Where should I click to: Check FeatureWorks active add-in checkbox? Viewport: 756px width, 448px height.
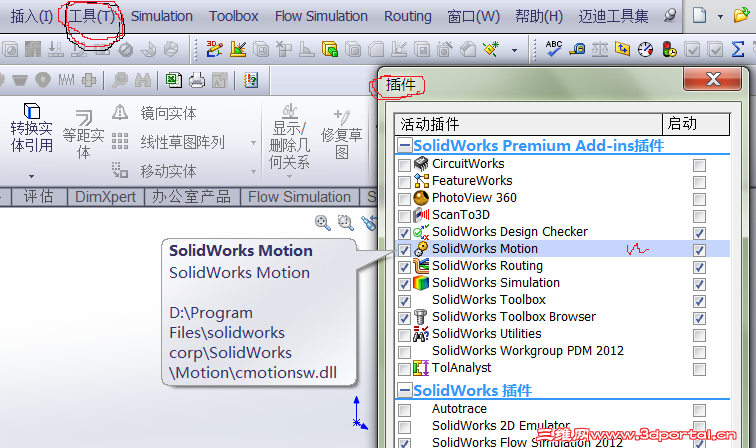coord(405,182)
